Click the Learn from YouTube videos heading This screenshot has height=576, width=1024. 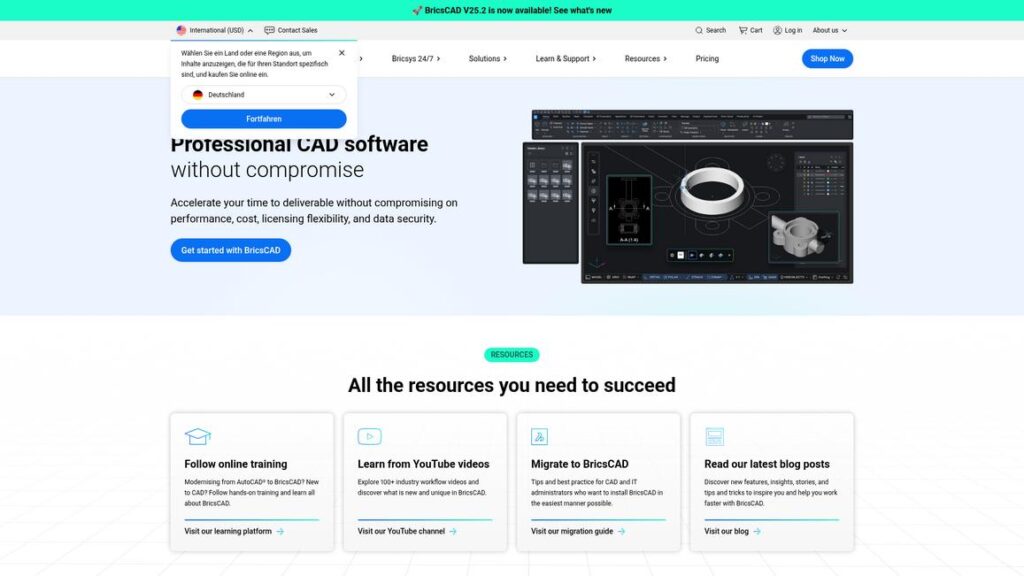(x=423, y=464)
